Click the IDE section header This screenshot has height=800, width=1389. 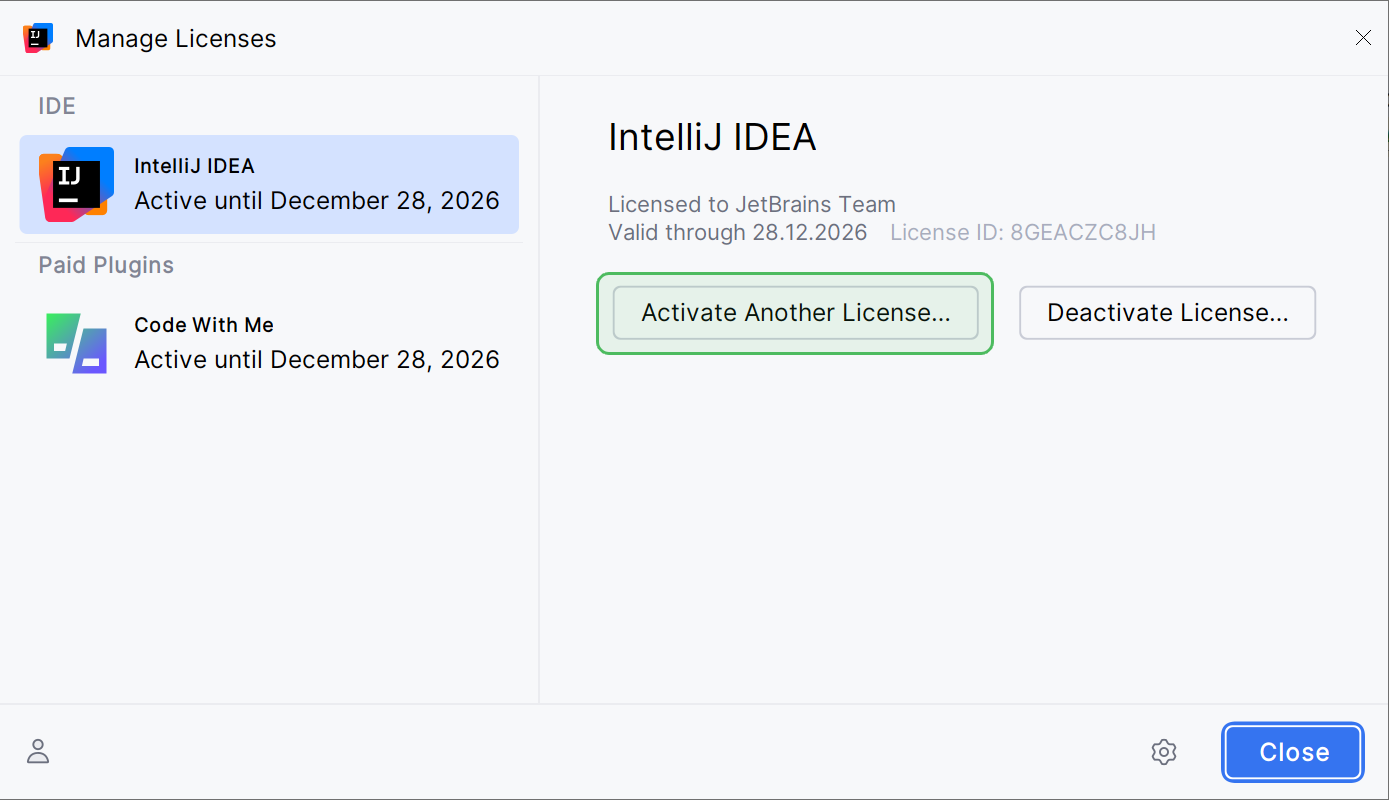(57, 106)
